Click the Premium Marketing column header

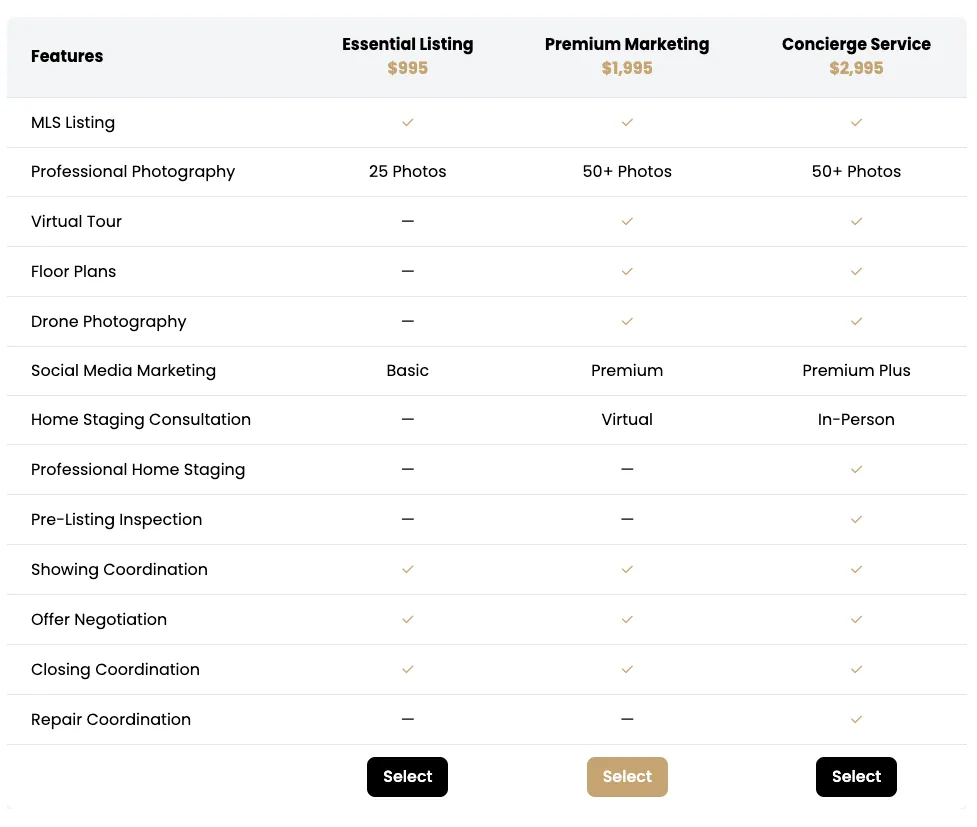(627, 44)
